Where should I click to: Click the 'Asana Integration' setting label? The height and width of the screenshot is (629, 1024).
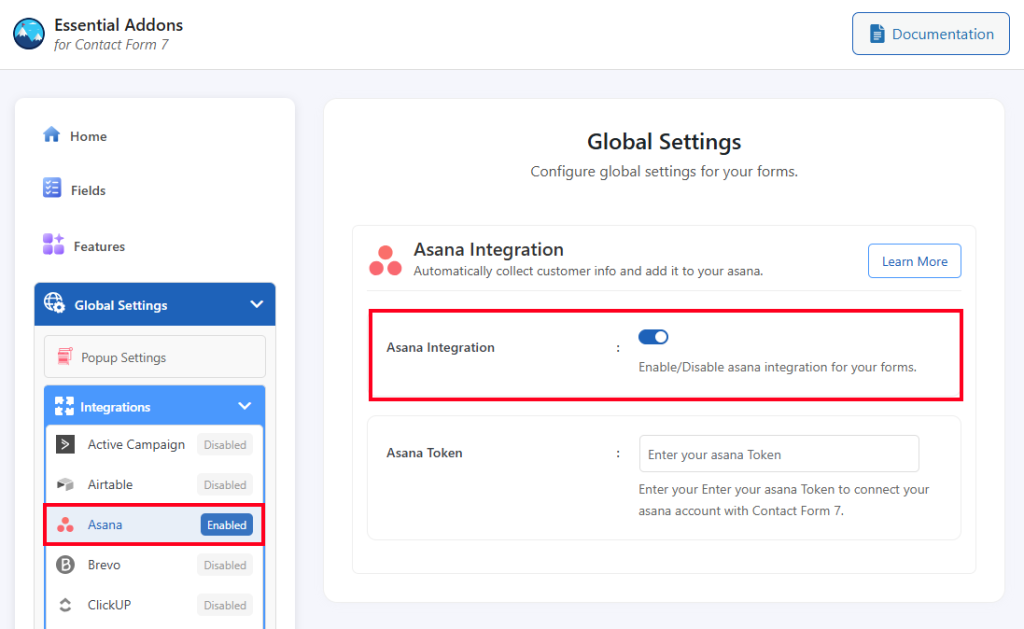[440, 347]
